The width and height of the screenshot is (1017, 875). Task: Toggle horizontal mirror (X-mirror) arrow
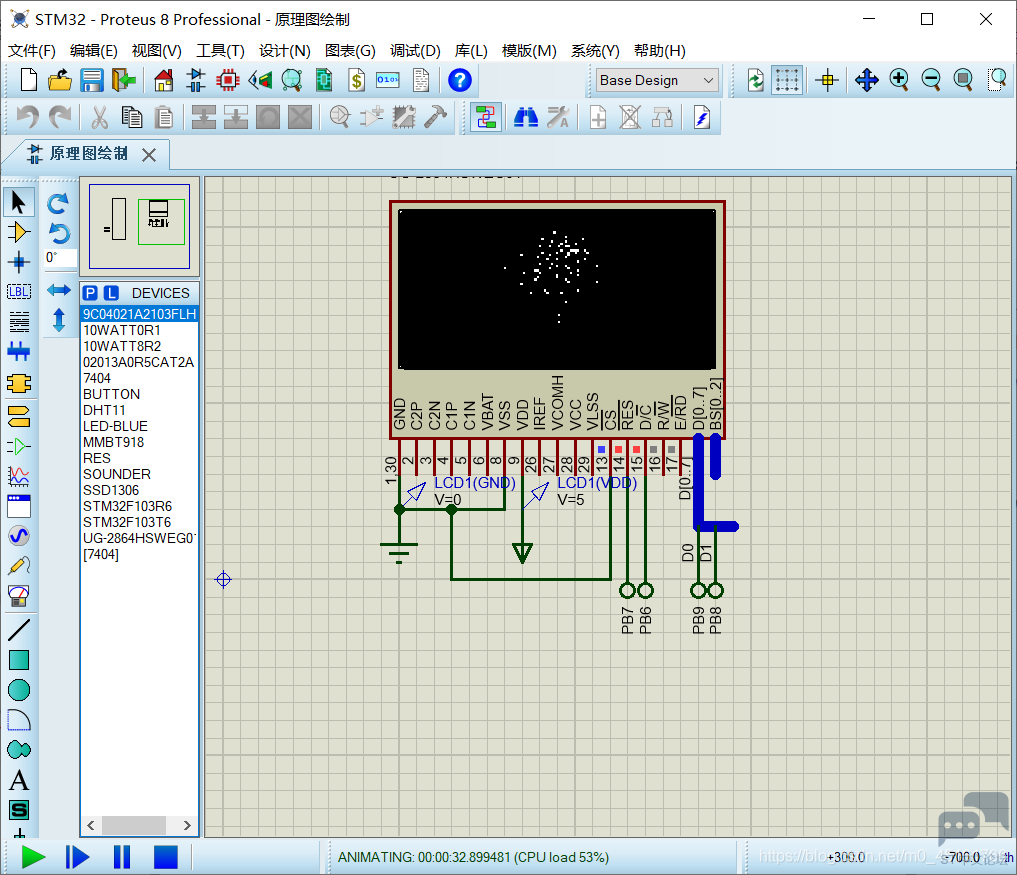click(x=59, y=290)
